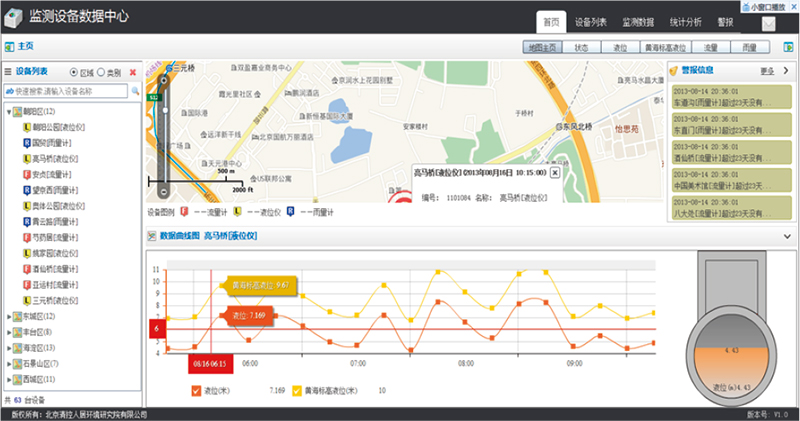The image size is (800, 421).
Task: Click the 安贞 flow meter device icon
Action: [25, 174]
